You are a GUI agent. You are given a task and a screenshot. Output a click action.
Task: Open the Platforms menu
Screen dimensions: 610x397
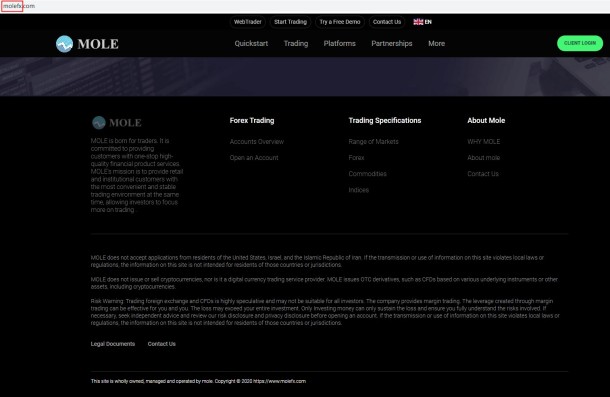[x=340, y=44]
